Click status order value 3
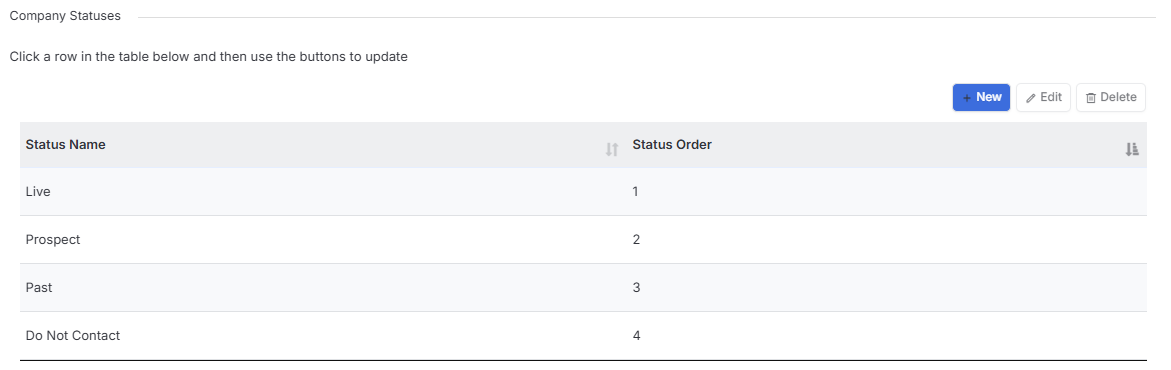1171x370 pixels. [636, 287]
